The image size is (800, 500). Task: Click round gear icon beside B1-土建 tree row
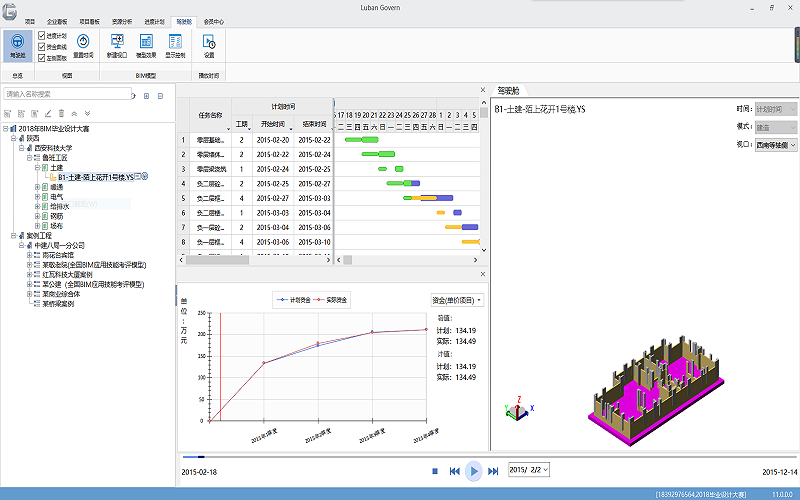click(x=145, y=177)
